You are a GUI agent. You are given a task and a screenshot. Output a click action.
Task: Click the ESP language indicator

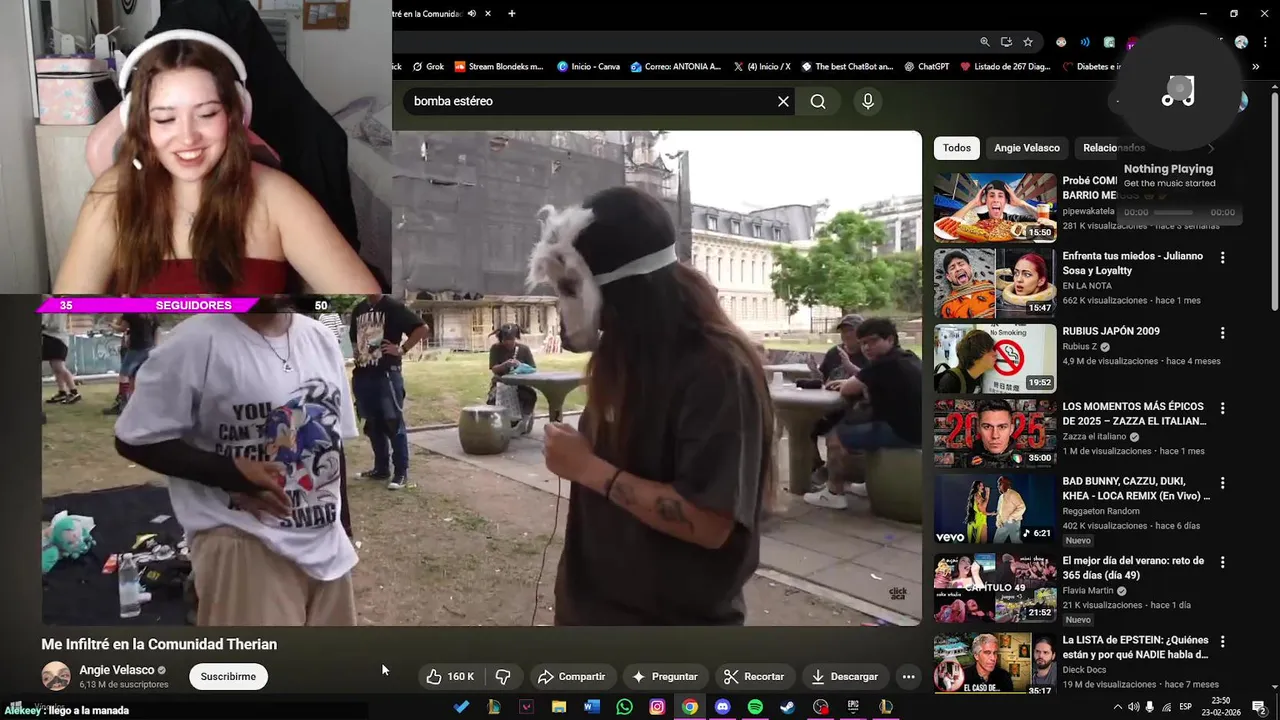pyautogui.click(x=1185, y=707)
